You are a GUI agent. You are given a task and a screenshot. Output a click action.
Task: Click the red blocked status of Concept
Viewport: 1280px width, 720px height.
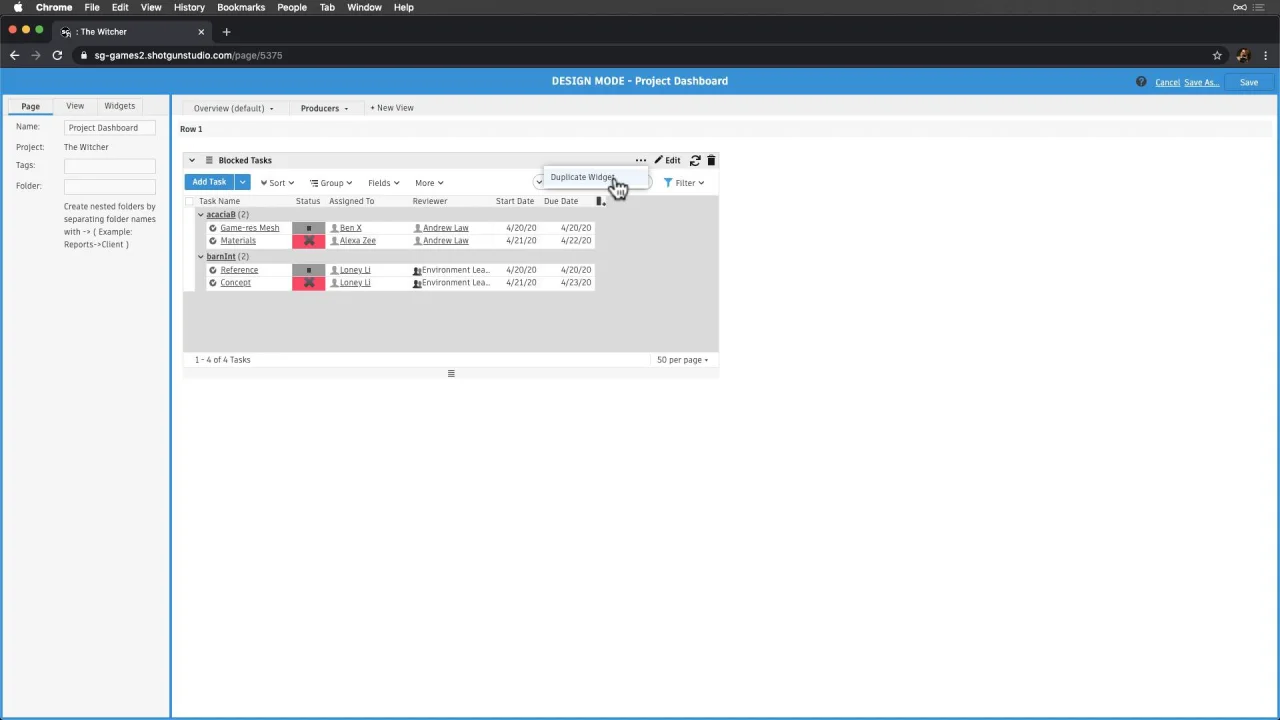tap(308, 283)
